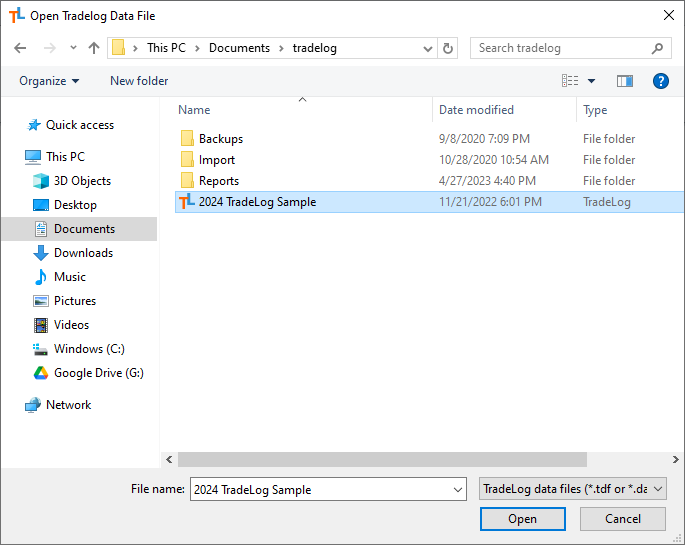Click the horizontal scrollbar left arrow

coord(169,459)
